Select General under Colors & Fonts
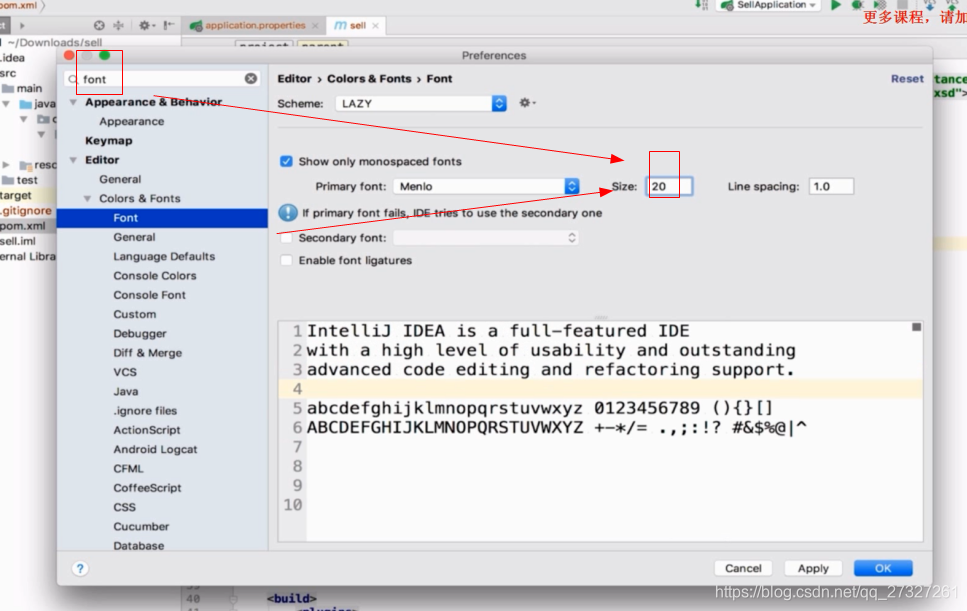 coord(134,237)
